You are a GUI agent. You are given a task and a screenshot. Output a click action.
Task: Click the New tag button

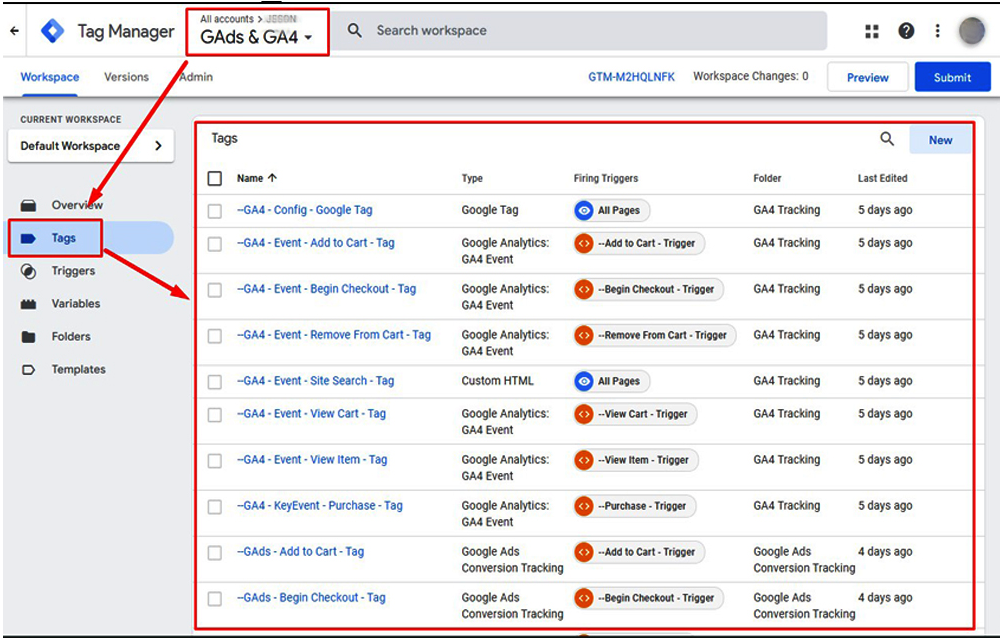click(940, 140)
